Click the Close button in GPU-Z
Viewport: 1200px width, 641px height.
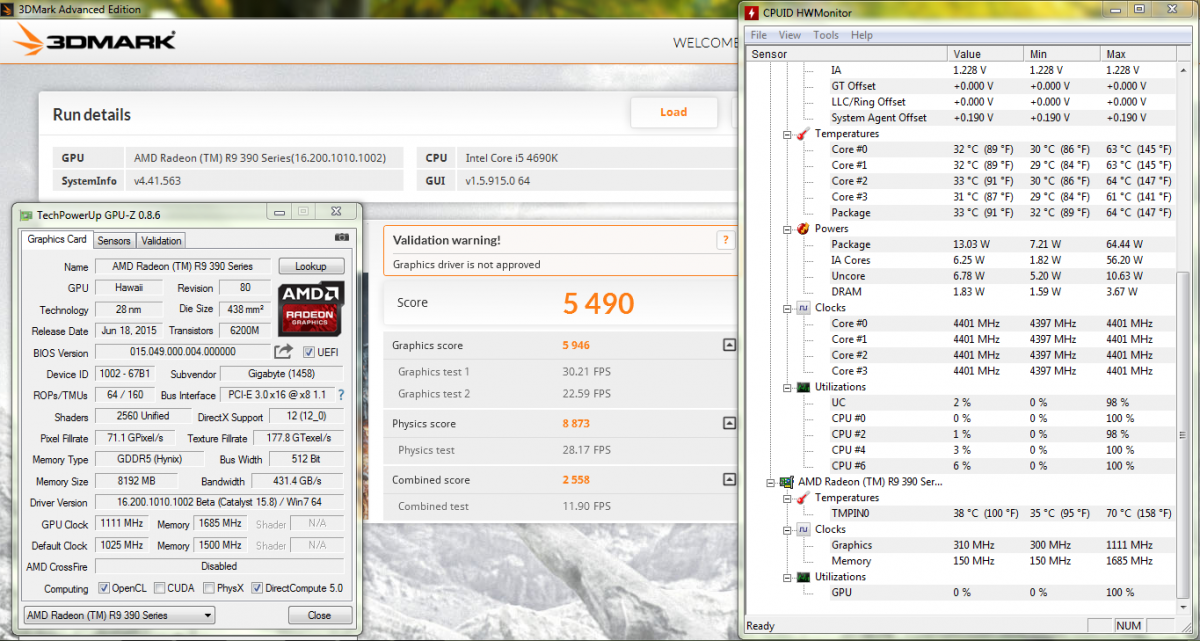tap(320, 615)
